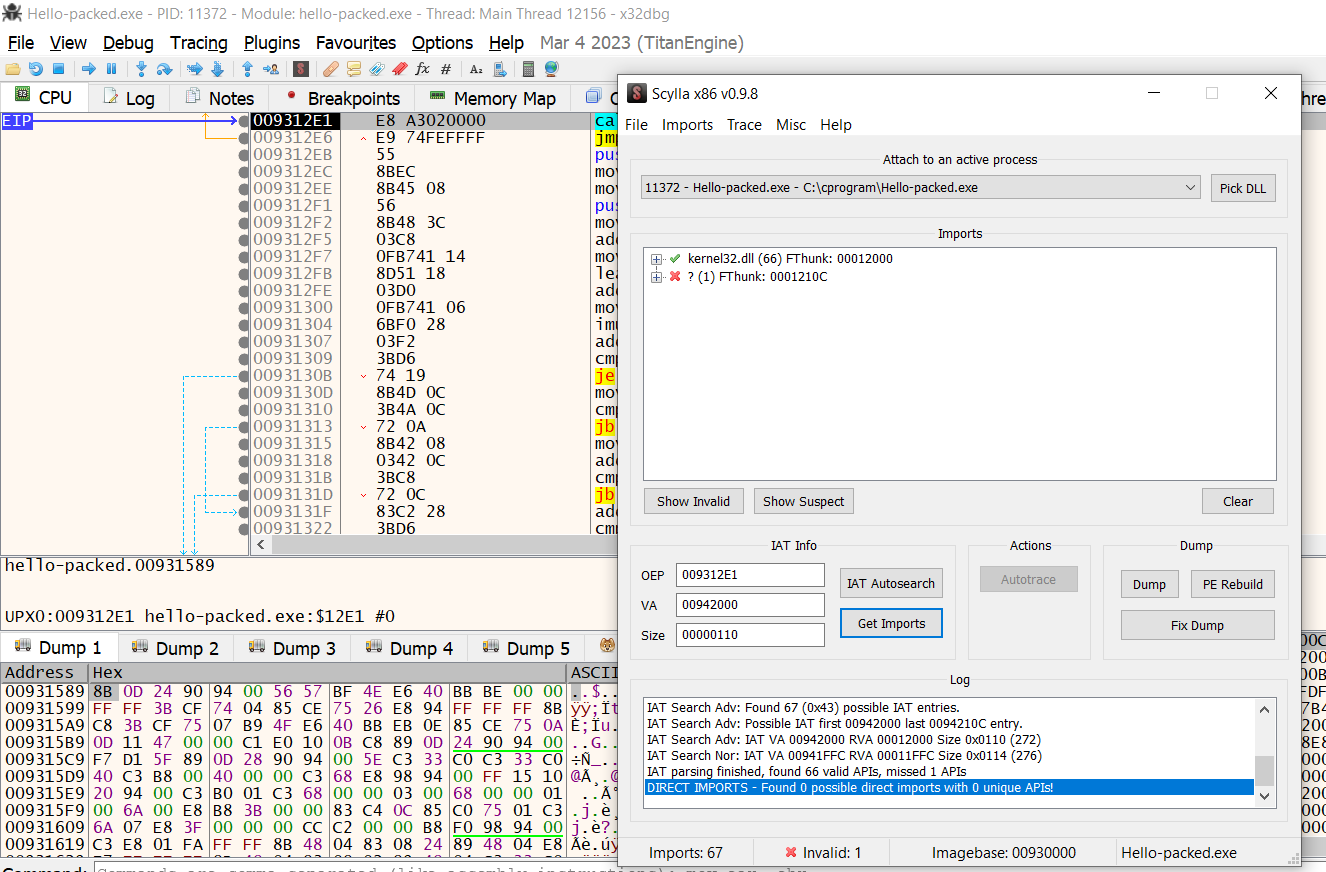Click the OEP address input field
This screenshot has height=872, width=1326.
pyautogui.click(x=750, y=575)
